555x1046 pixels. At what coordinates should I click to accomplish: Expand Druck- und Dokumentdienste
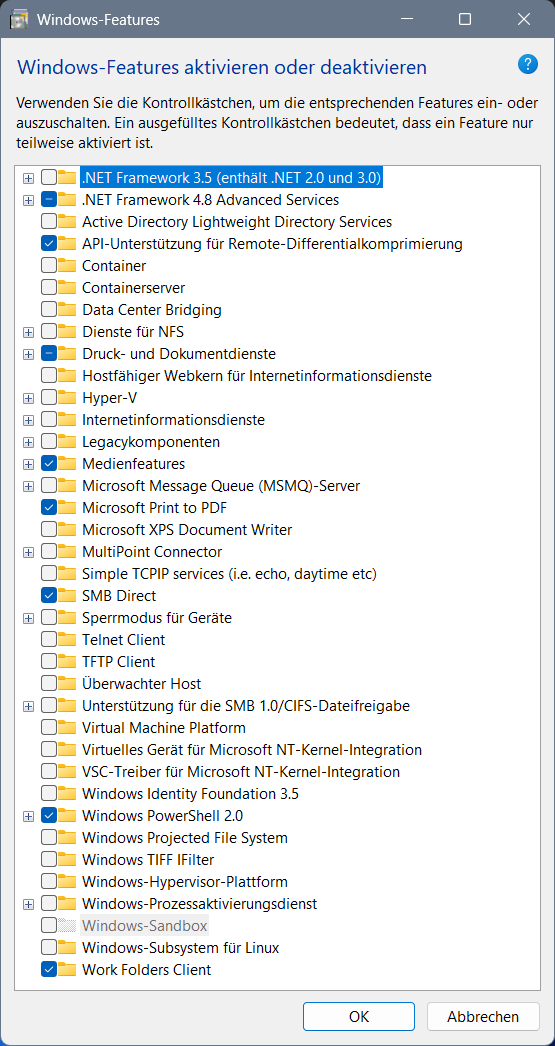(x=28, y=354)
